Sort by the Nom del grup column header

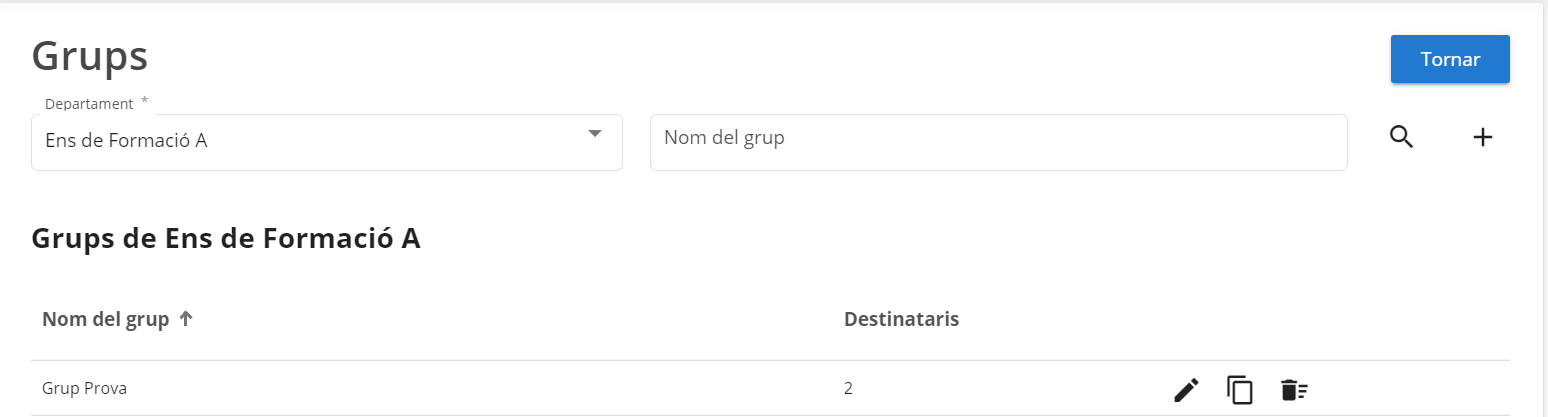105,320
